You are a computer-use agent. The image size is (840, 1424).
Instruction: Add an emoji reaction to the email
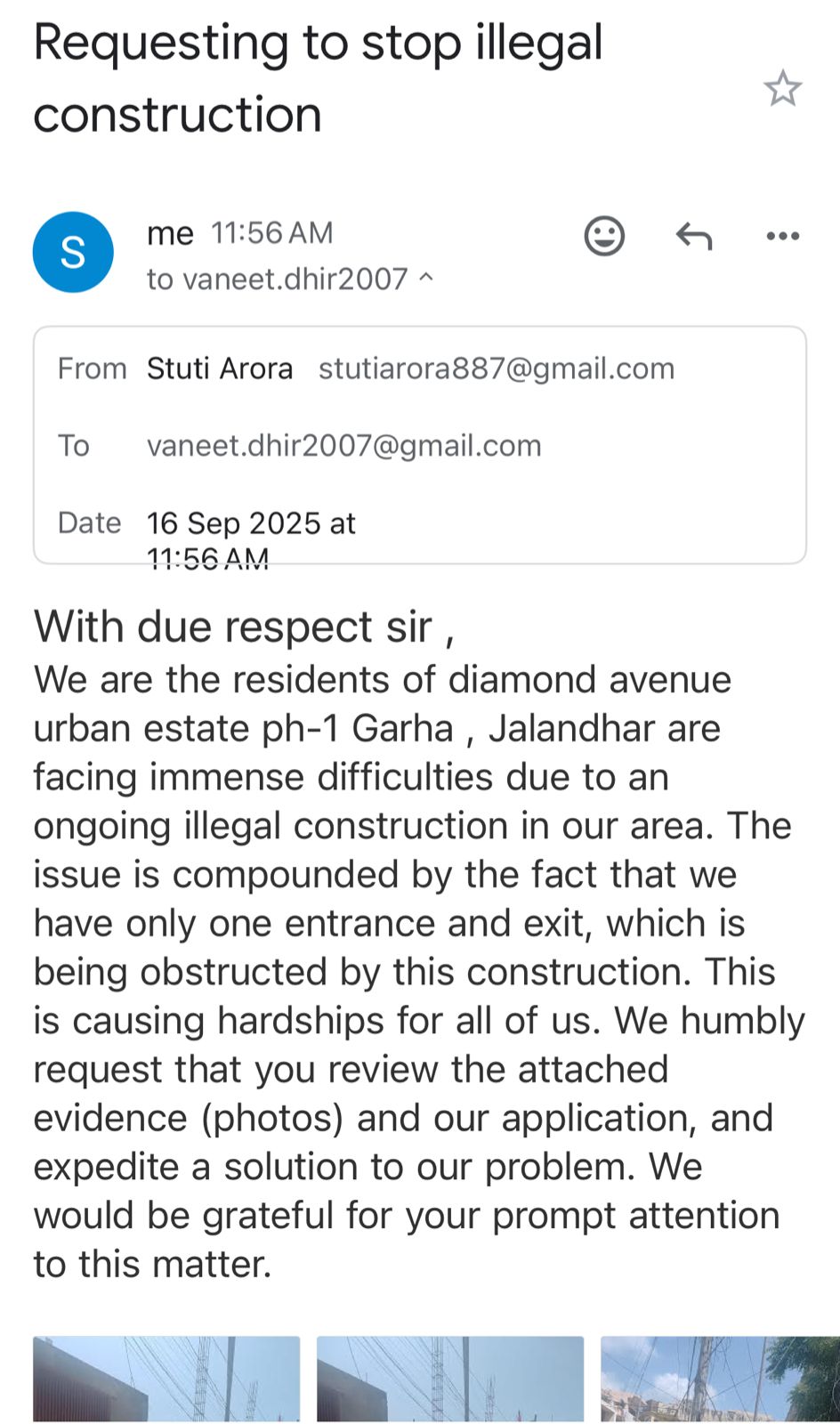coord(604,236)
